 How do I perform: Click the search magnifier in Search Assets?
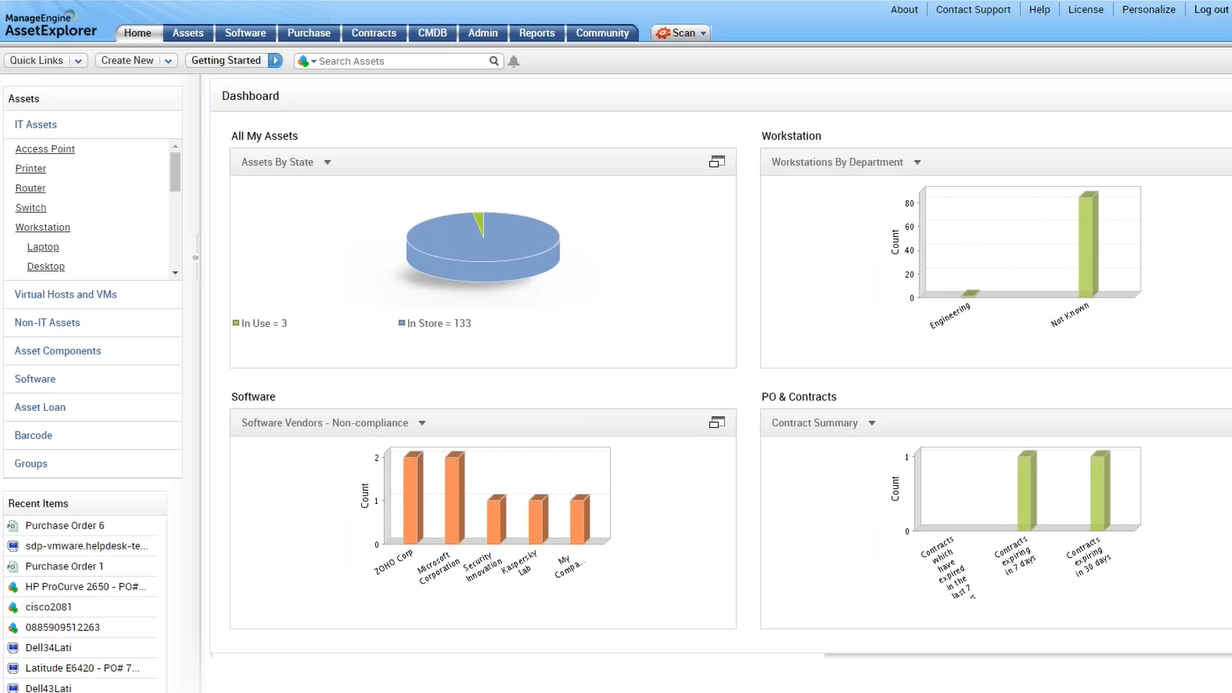pos(493,60)
